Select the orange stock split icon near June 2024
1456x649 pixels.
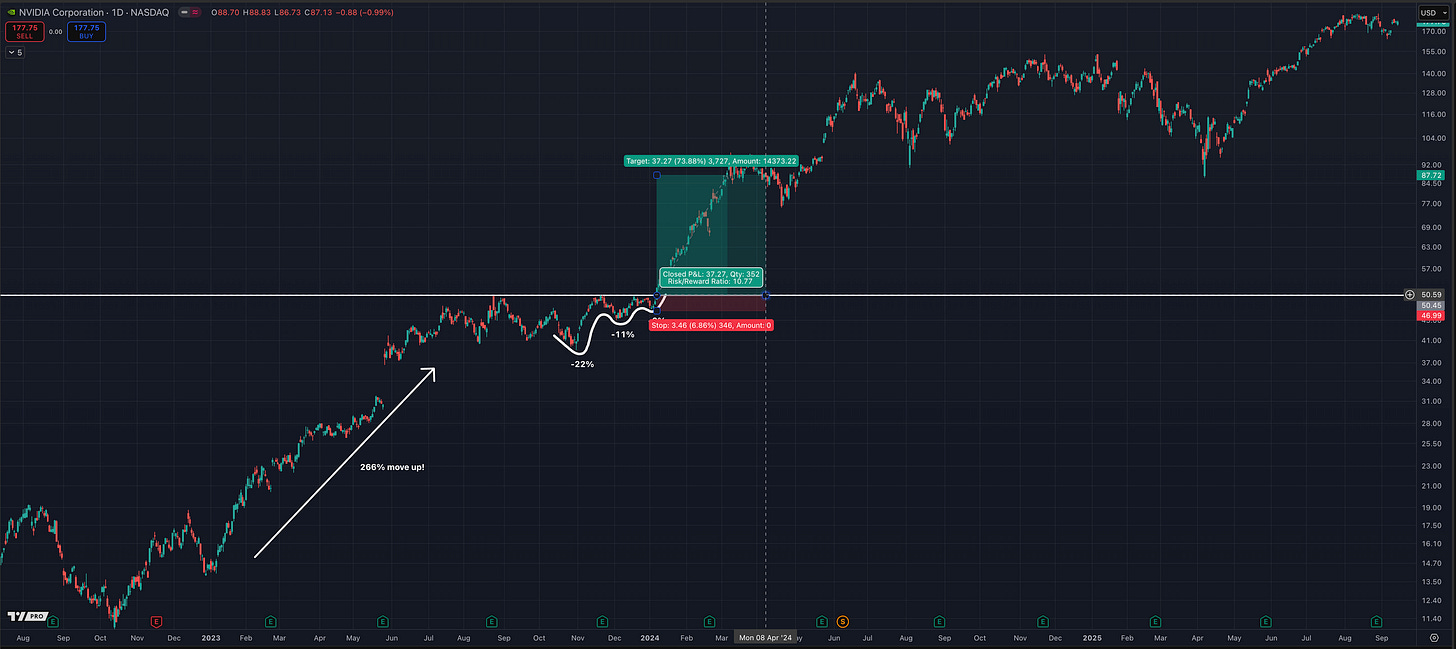(843, 621)
